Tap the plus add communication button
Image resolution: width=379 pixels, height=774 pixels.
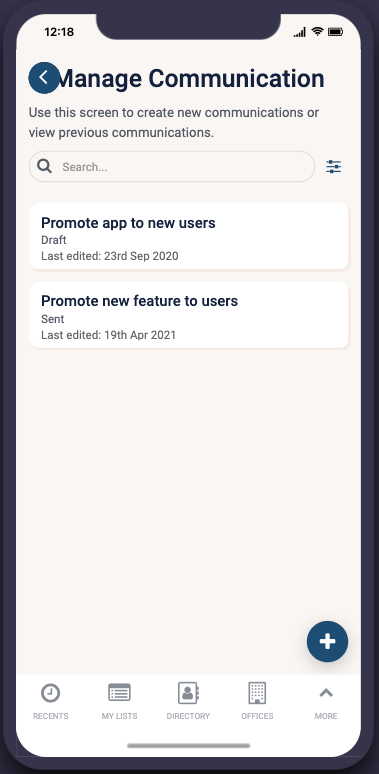(x=327, y=641)
